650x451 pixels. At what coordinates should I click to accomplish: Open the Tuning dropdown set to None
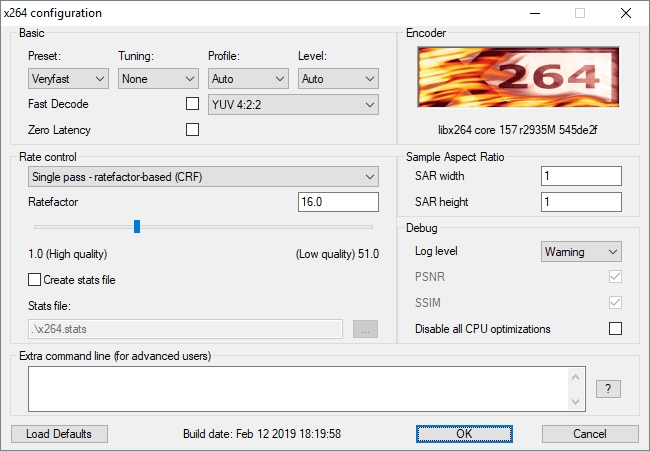(x=158, y=79)
